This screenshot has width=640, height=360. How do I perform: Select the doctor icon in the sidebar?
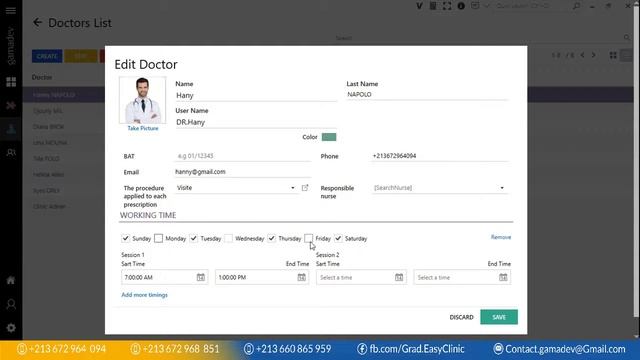coord(11,129)
